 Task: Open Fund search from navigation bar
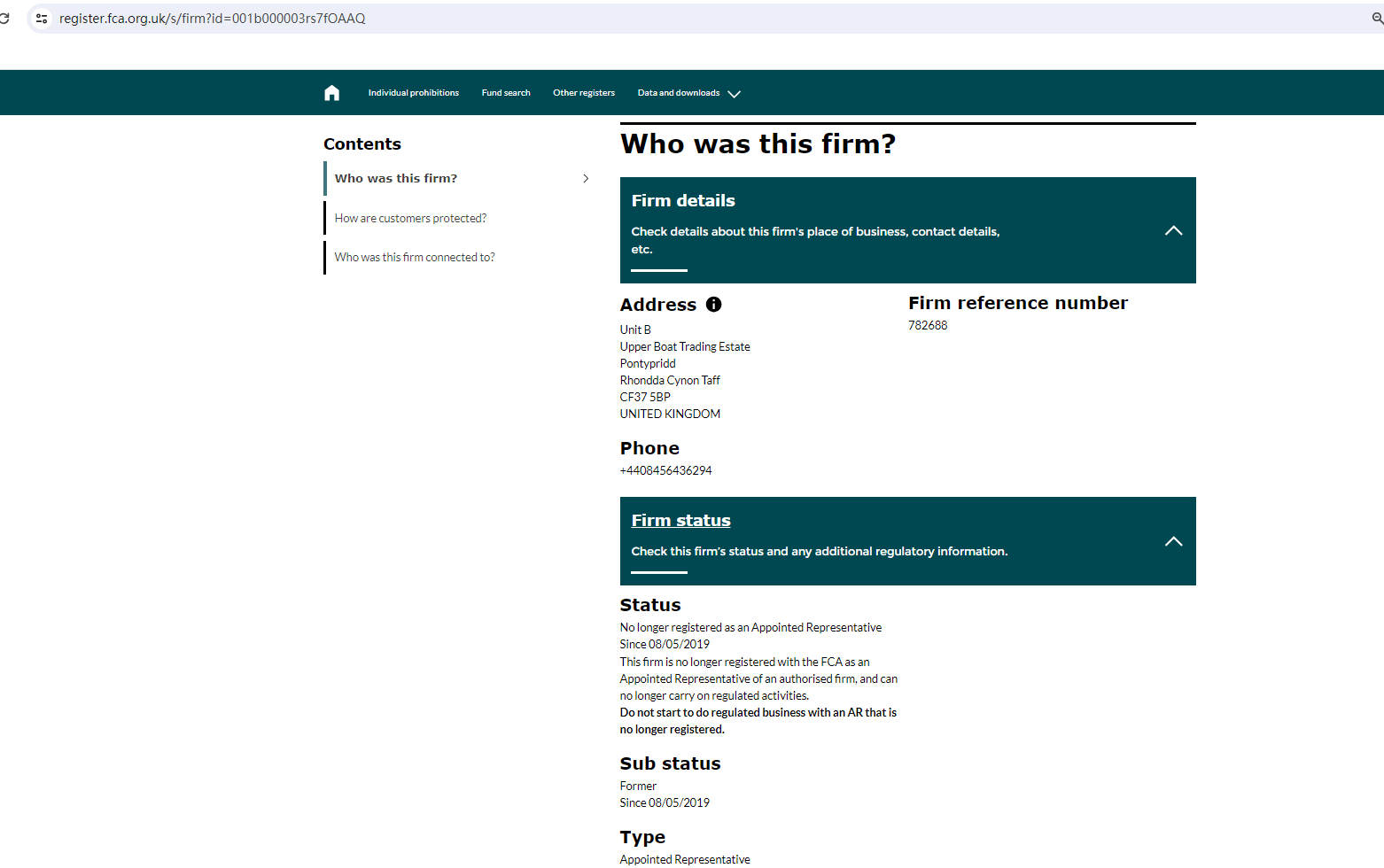[x=506, y=93]
